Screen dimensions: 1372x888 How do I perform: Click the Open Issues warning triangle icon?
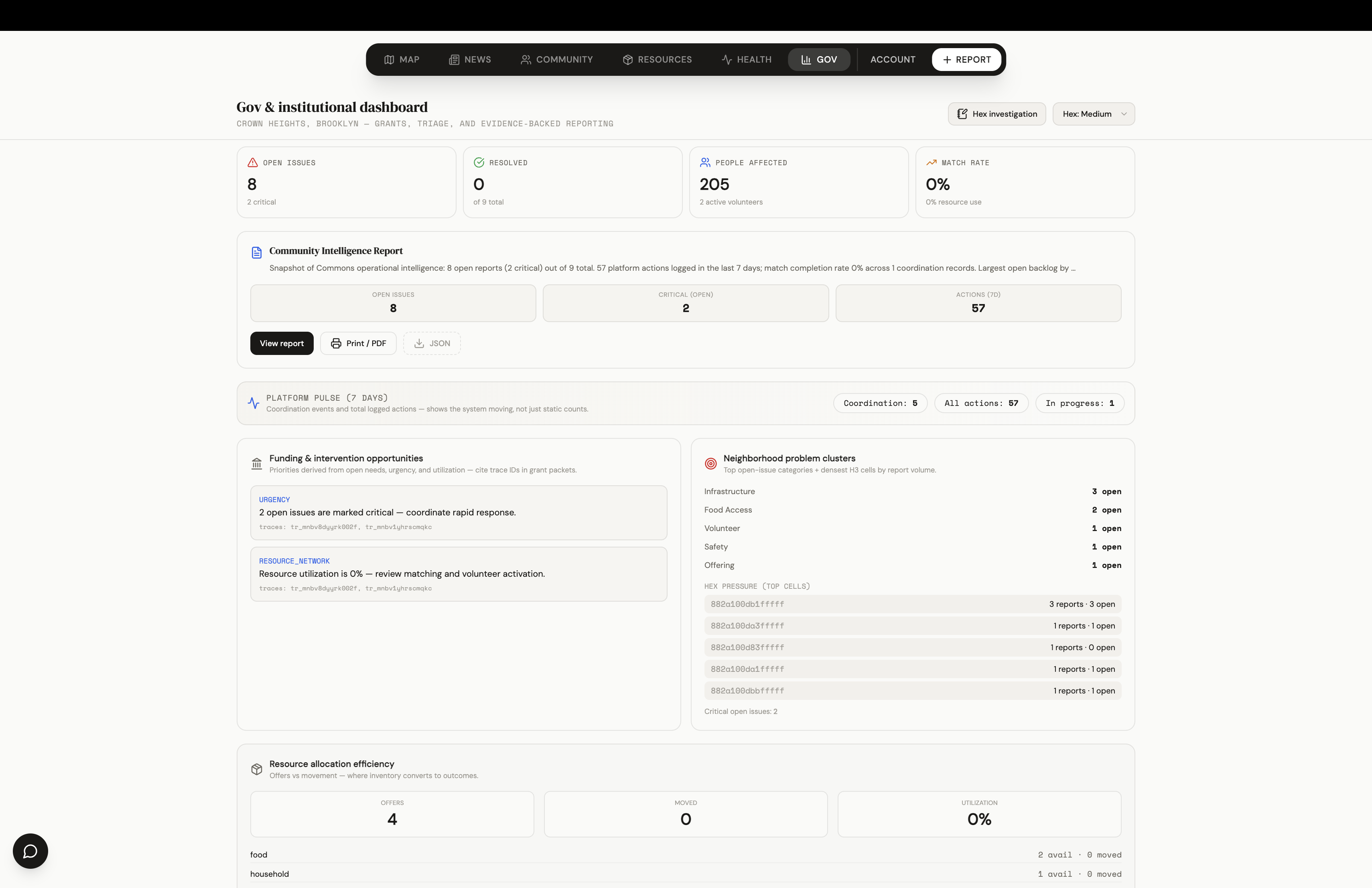[252, 162]
